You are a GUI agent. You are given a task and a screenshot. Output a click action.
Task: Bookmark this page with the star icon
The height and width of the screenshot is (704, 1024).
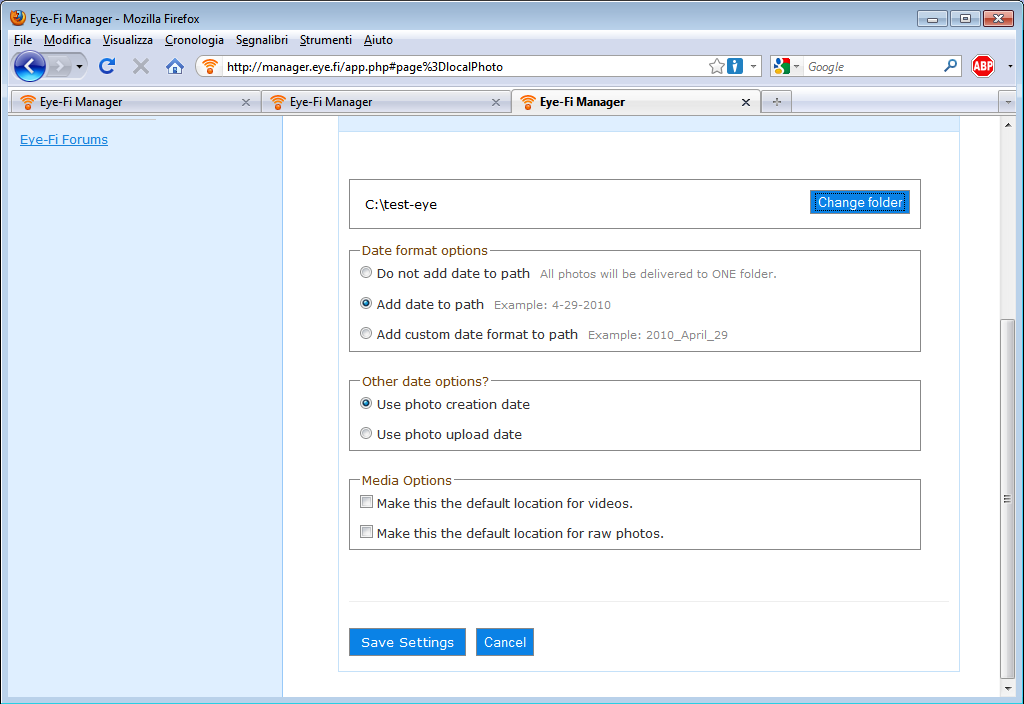pos(716,67)
